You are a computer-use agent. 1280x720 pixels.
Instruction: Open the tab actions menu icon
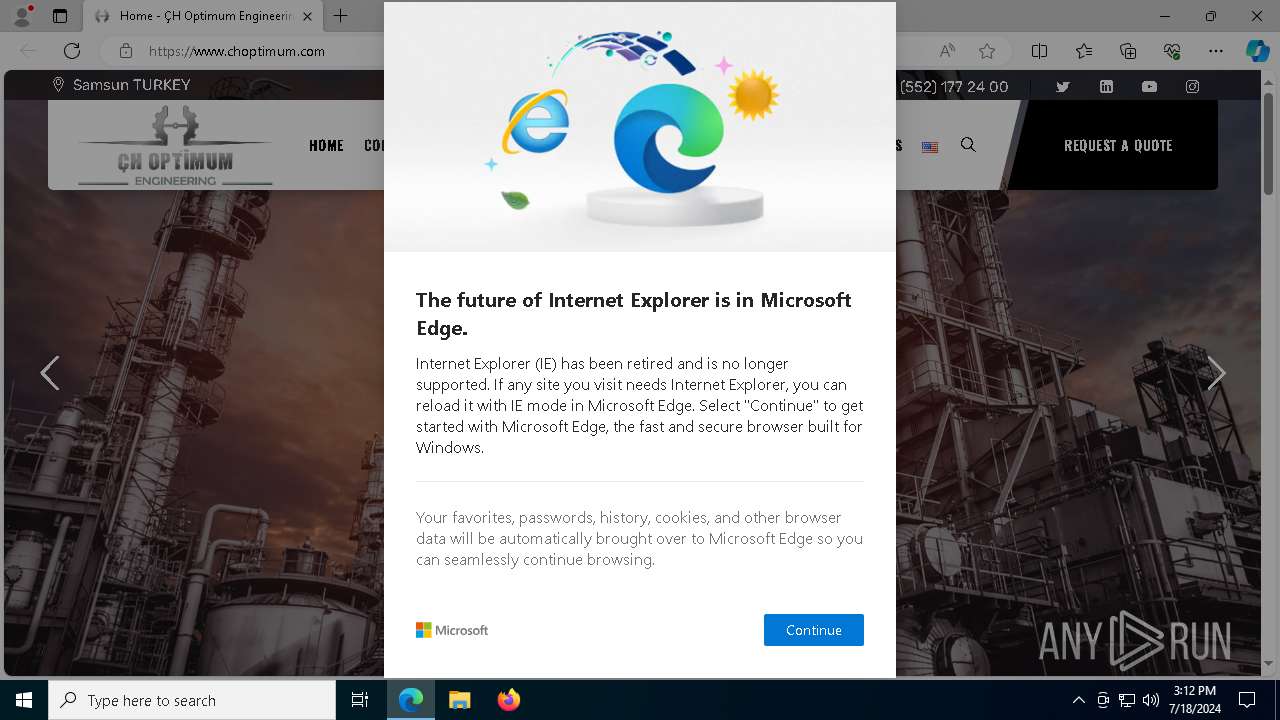point(60,16)
